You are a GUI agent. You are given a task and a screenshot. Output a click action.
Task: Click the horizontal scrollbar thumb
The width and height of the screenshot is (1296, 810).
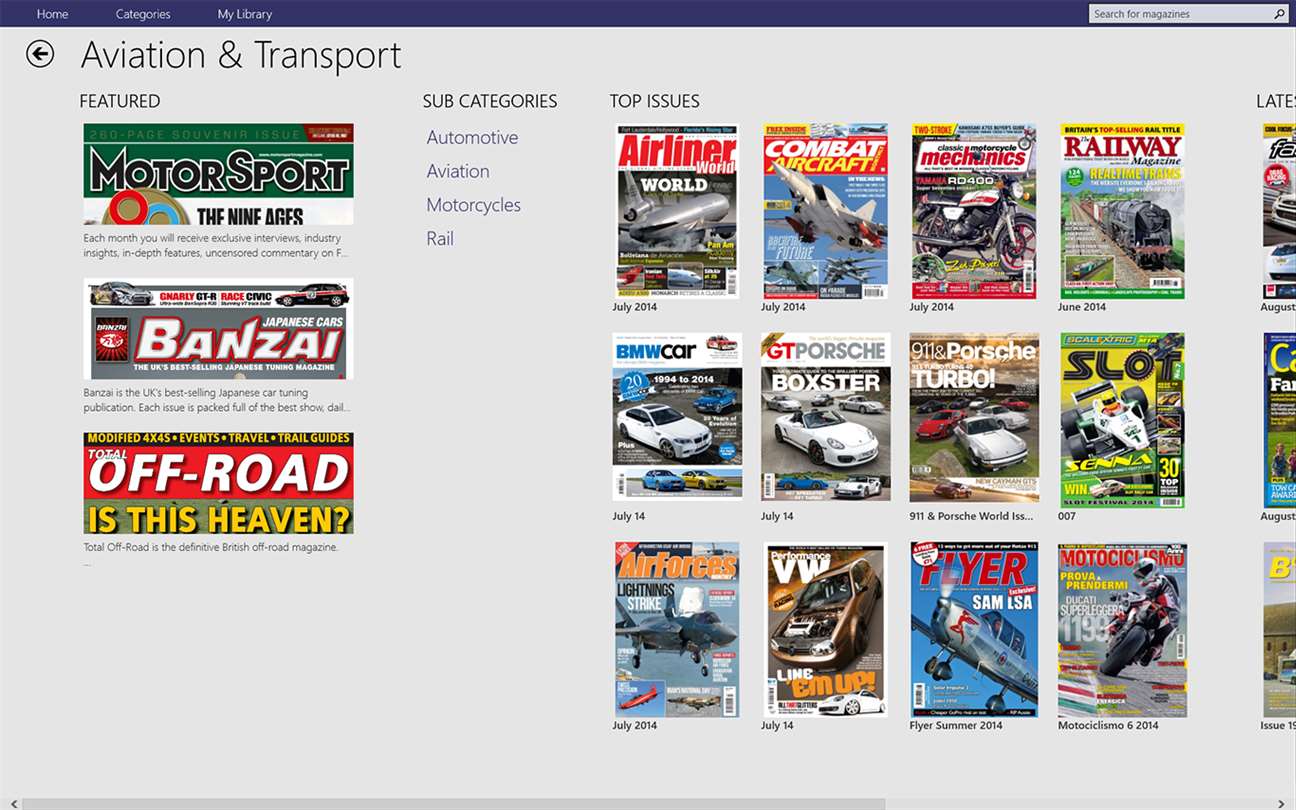tap(453, 803)
